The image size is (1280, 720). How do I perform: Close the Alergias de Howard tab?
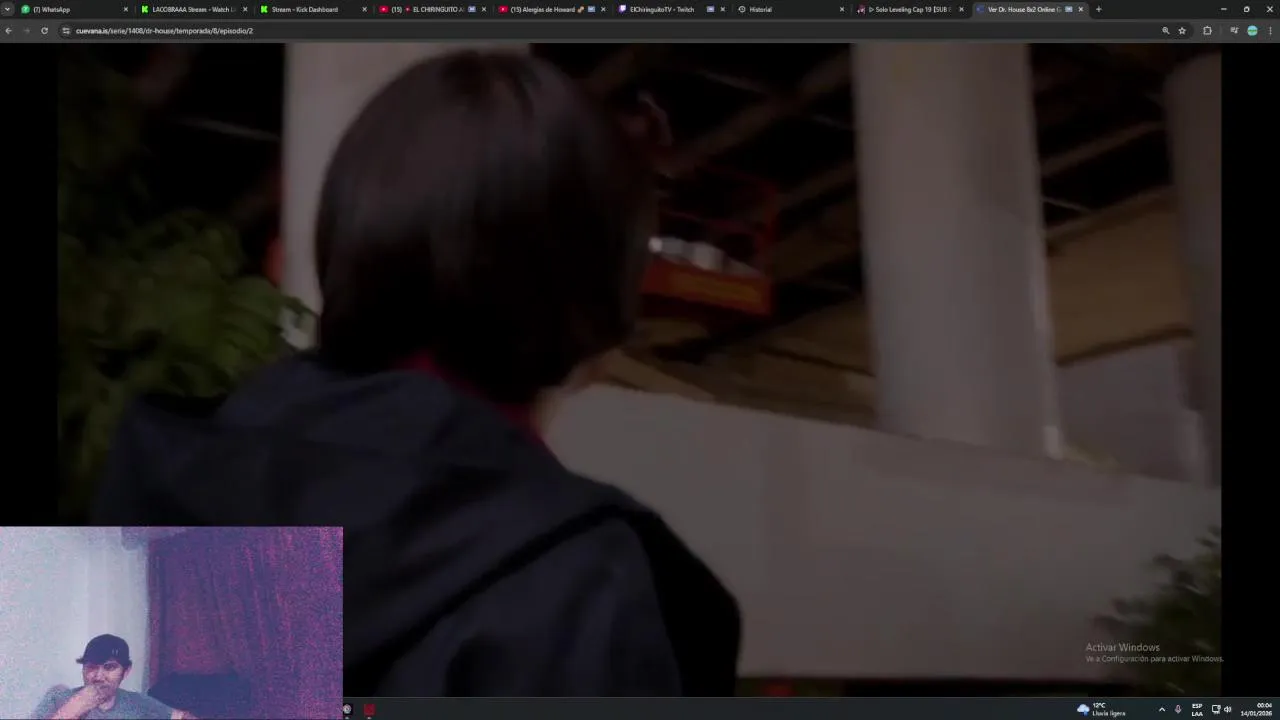click(603, 9)
